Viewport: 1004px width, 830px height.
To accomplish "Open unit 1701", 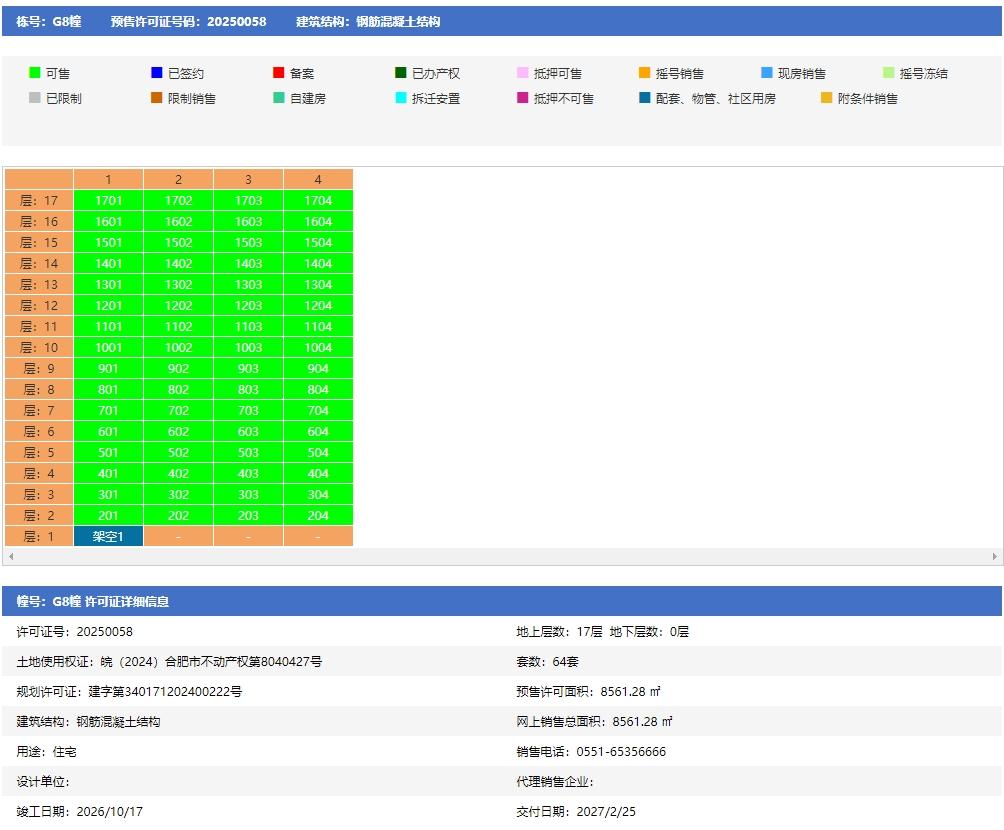I will (x=108, y=200).
